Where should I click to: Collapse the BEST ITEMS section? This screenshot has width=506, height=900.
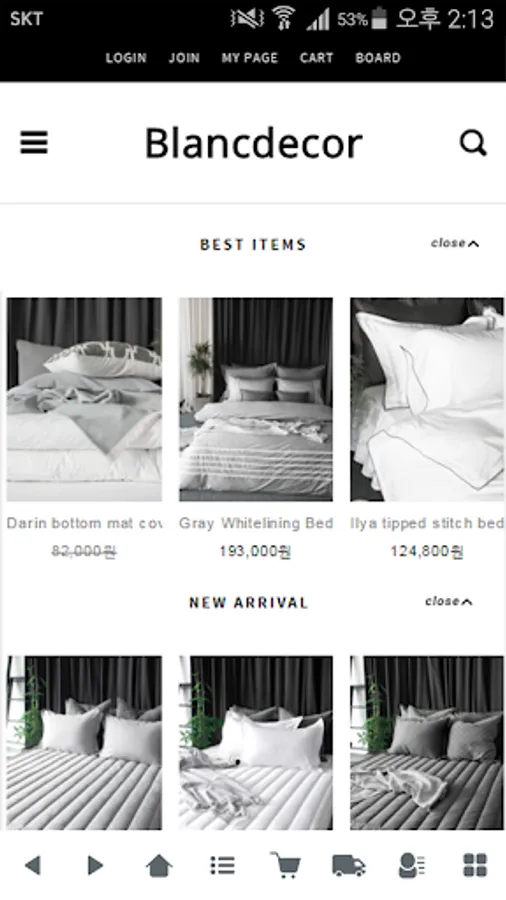455,243
